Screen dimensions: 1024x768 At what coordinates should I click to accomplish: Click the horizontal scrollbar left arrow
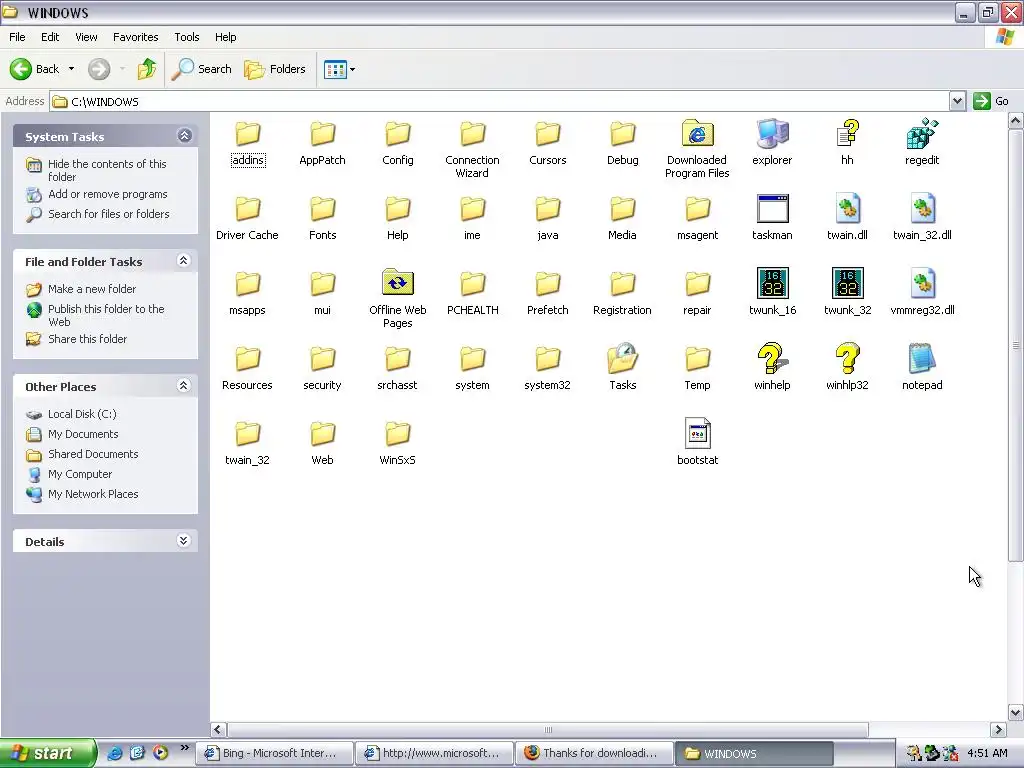[218, 729]
